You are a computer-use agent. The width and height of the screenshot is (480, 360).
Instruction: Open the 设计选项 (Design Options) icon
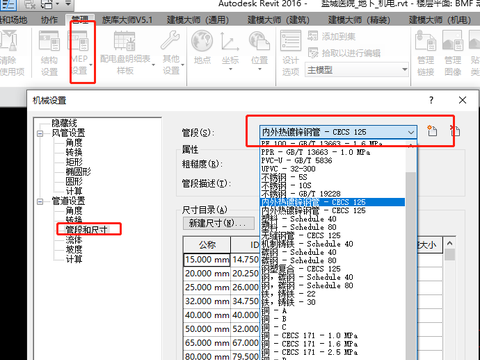(x=290, y=41)
